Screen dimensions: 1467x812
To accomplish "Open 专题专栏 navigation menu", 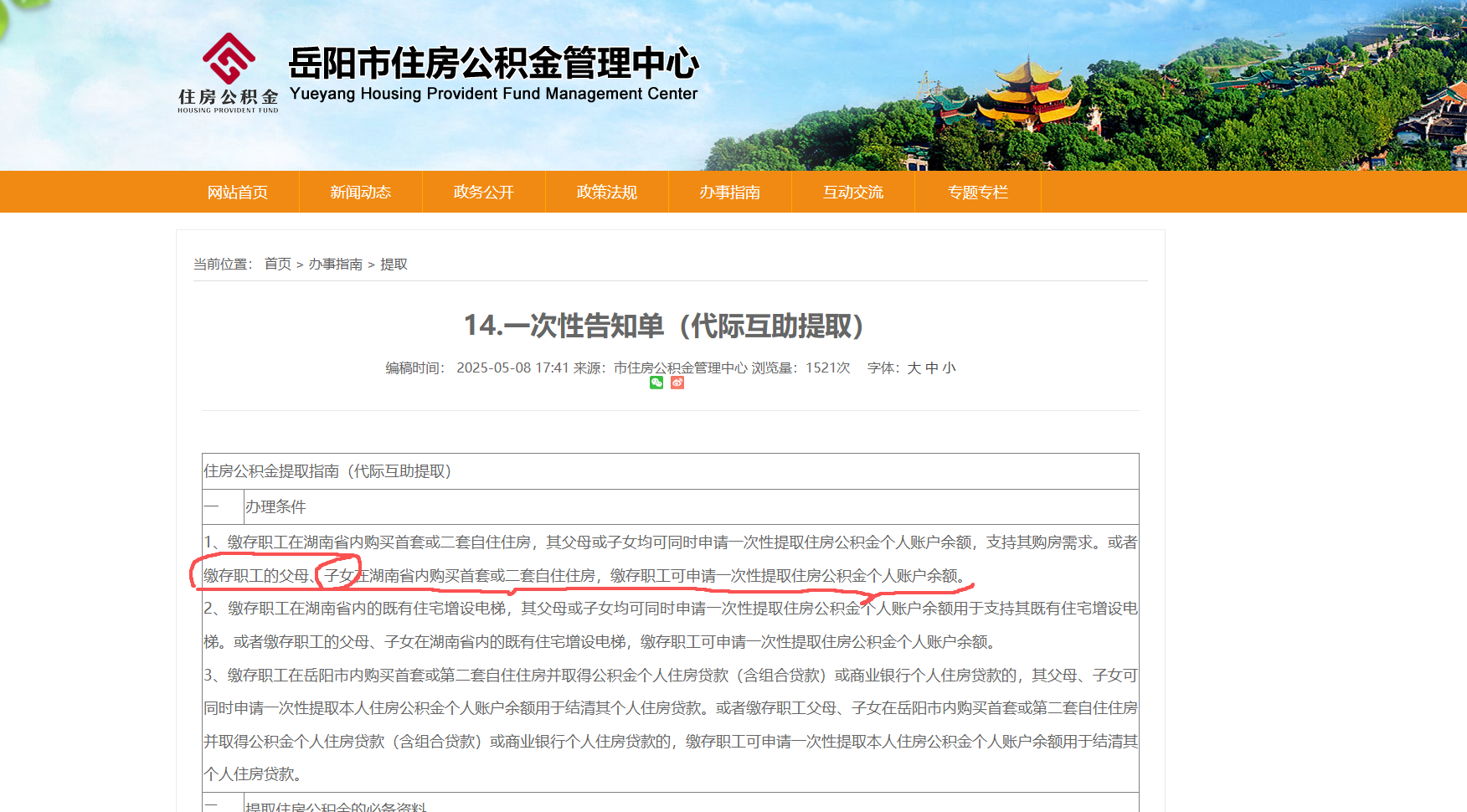I will coord(977,193).
